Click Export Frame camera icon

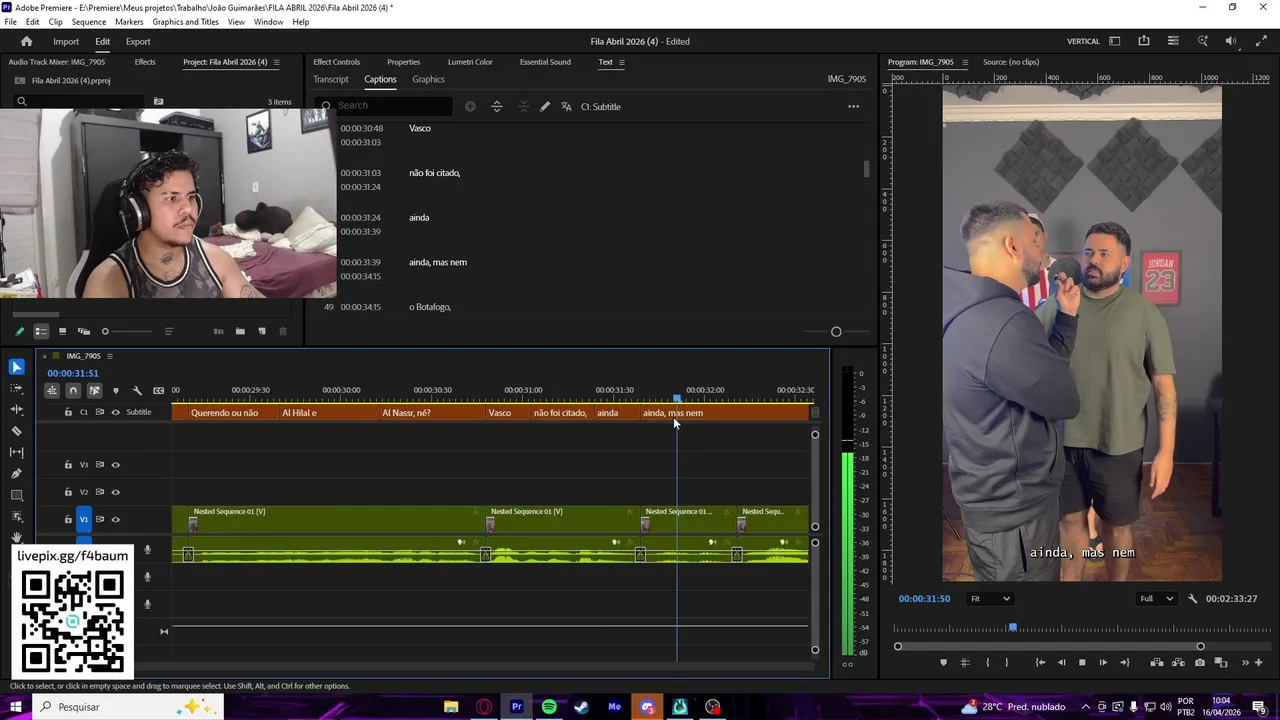pos(1200,662)
